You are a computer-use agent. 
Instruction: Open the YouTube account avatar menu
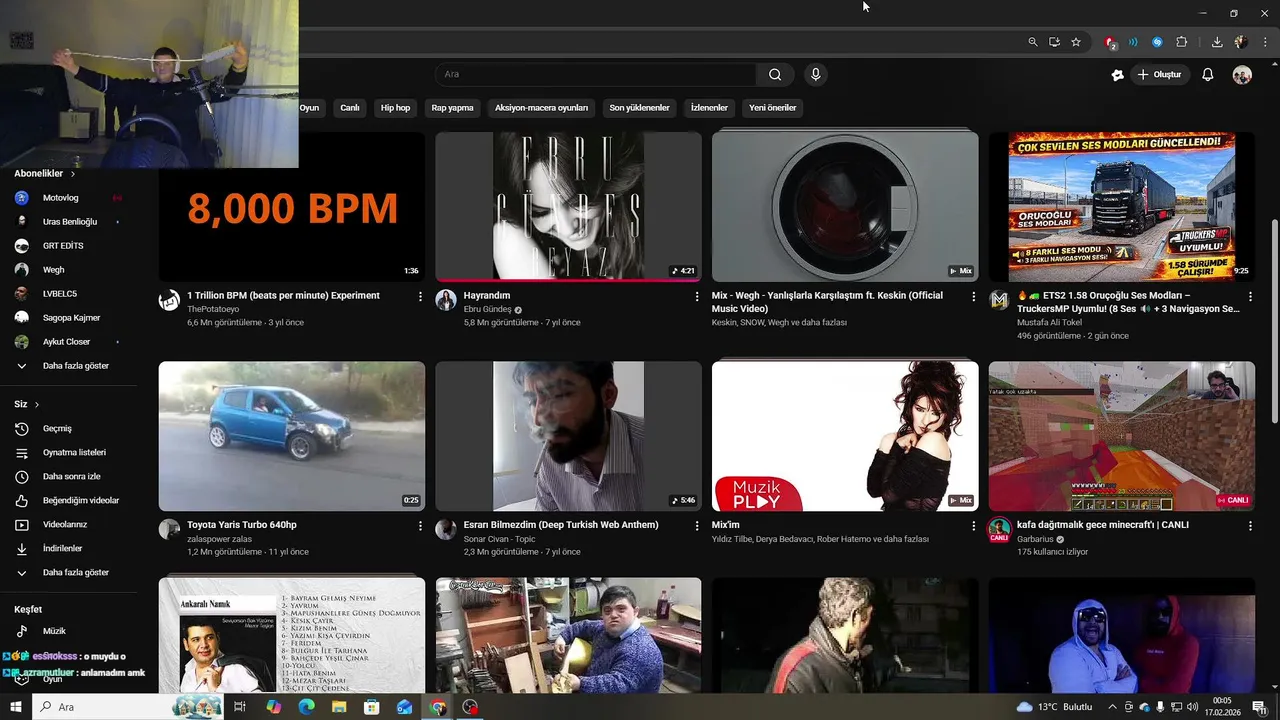1242,75
